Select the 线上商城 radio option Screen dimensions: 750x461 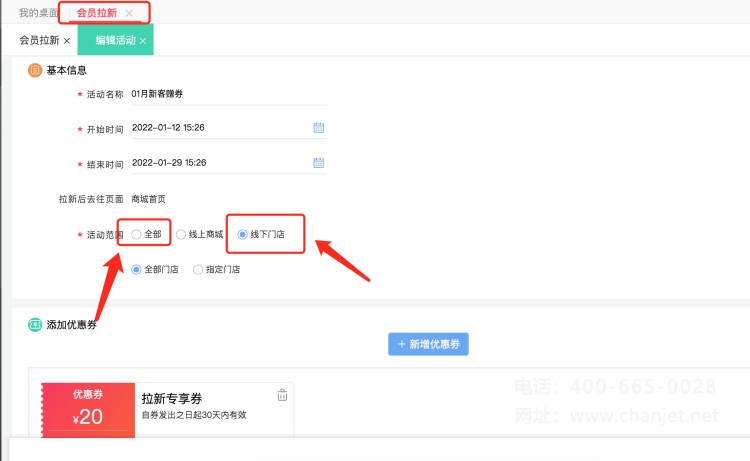[181, 234]
